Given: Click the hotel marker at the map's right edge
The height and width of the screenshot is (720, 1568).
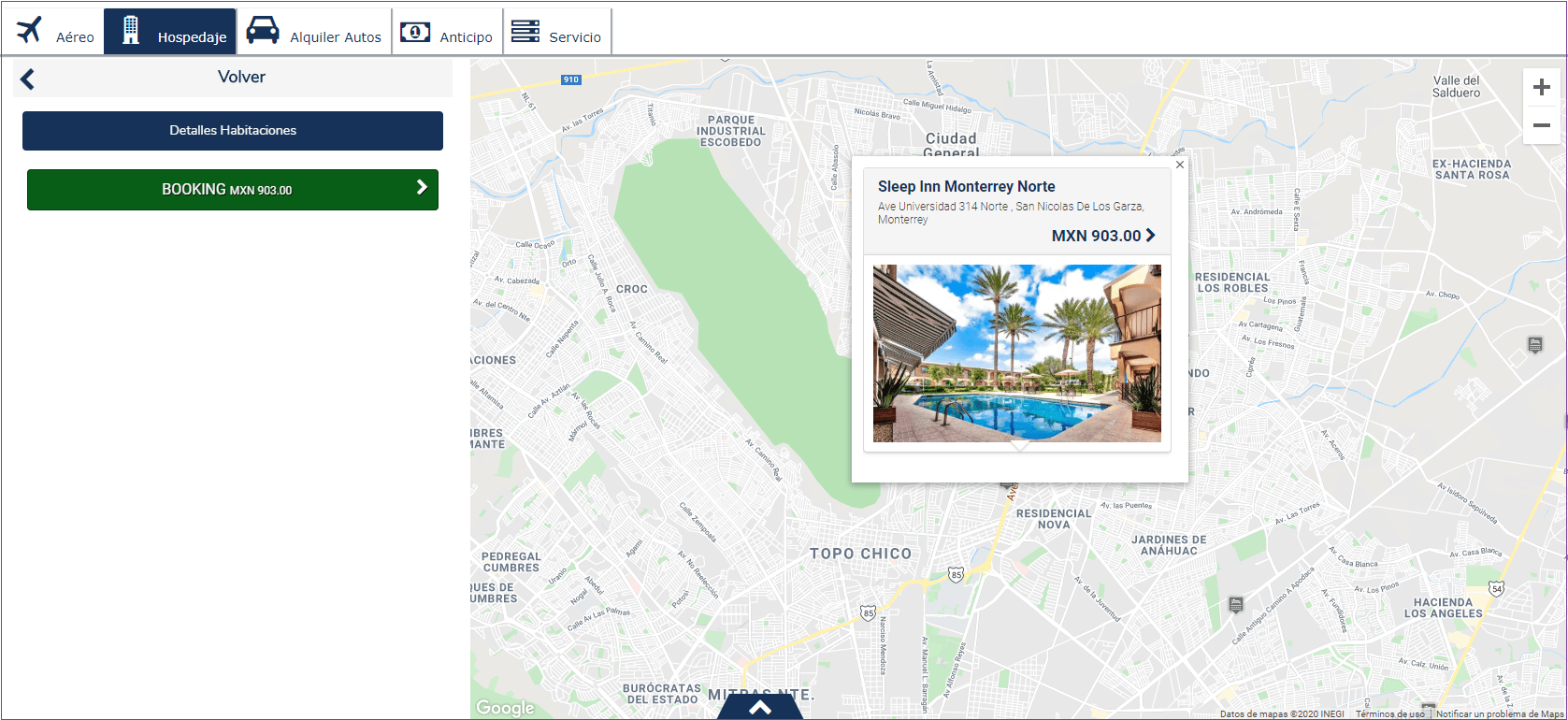Looking at the screenshot, I should click(x=1535, y=345).
